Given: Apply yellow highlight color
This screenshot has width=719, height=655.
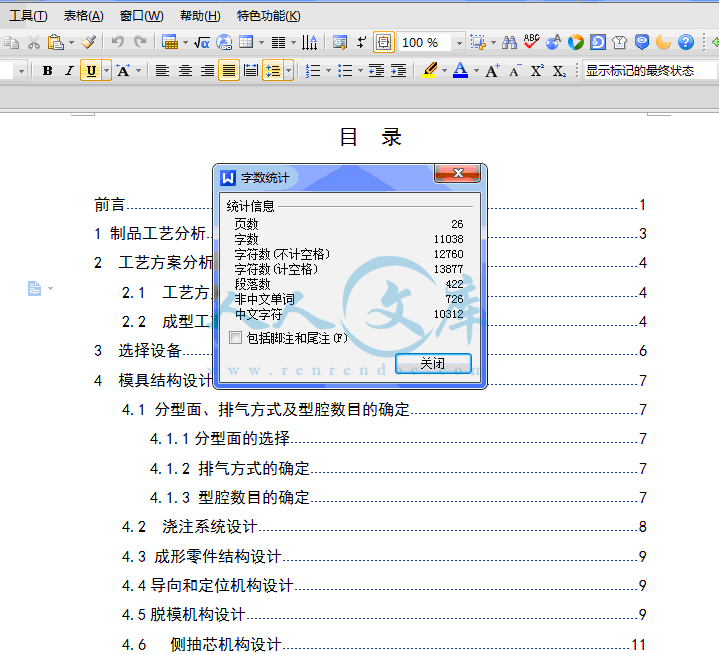Looking at the screenshot, I should [x=430, y=71].
